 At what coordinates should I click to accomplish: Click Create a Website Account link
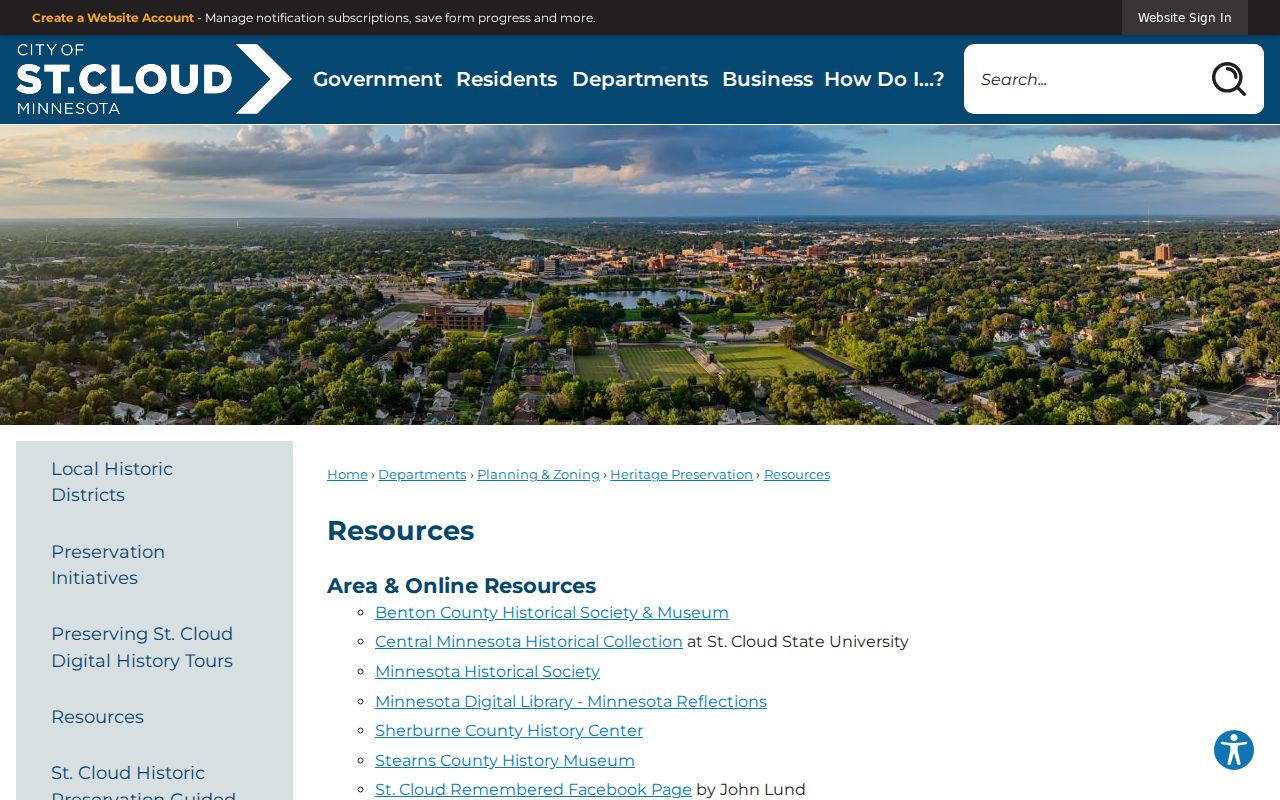113,18
